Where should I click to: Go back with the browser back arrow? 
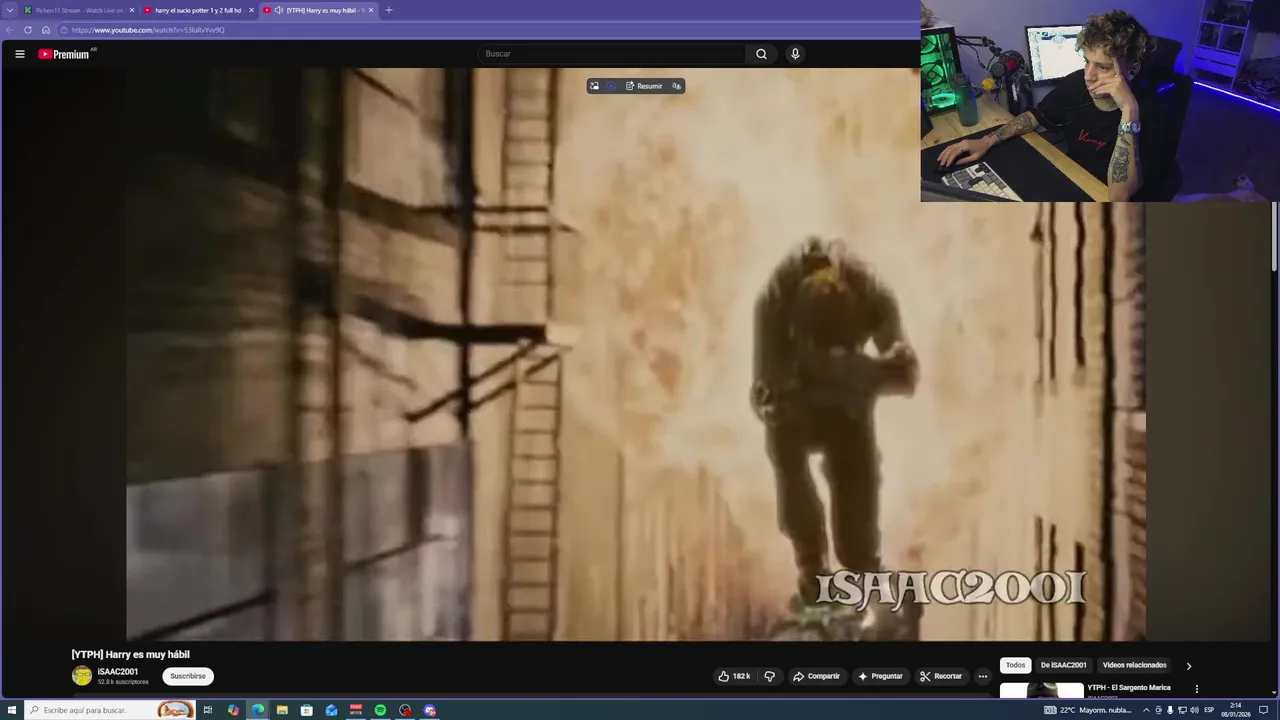(x=10, y=30)
